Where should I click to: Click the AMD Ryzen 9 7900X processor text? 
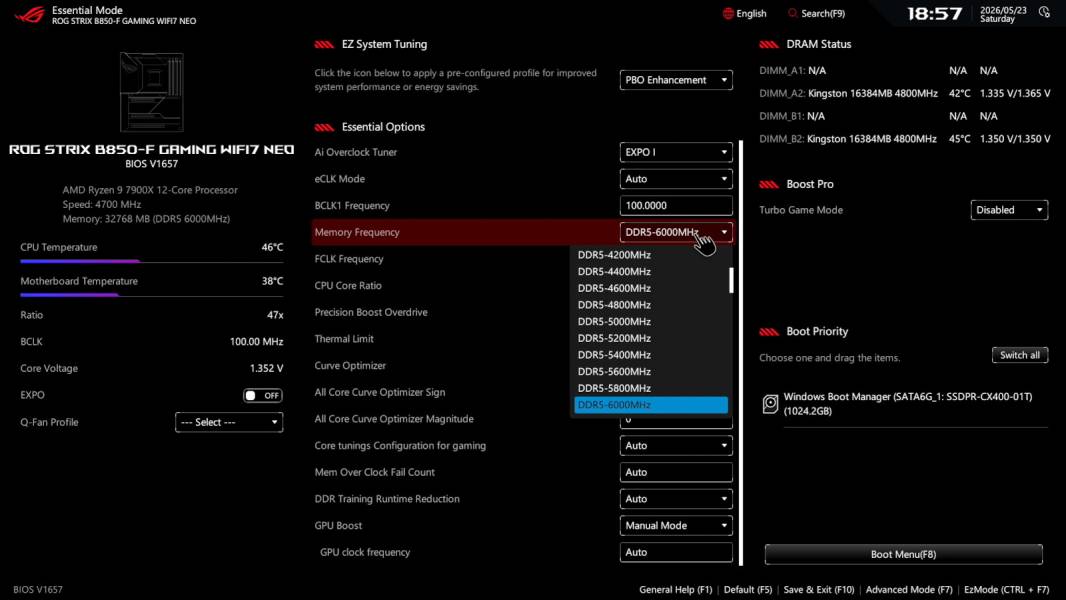[x=150, y=190]
